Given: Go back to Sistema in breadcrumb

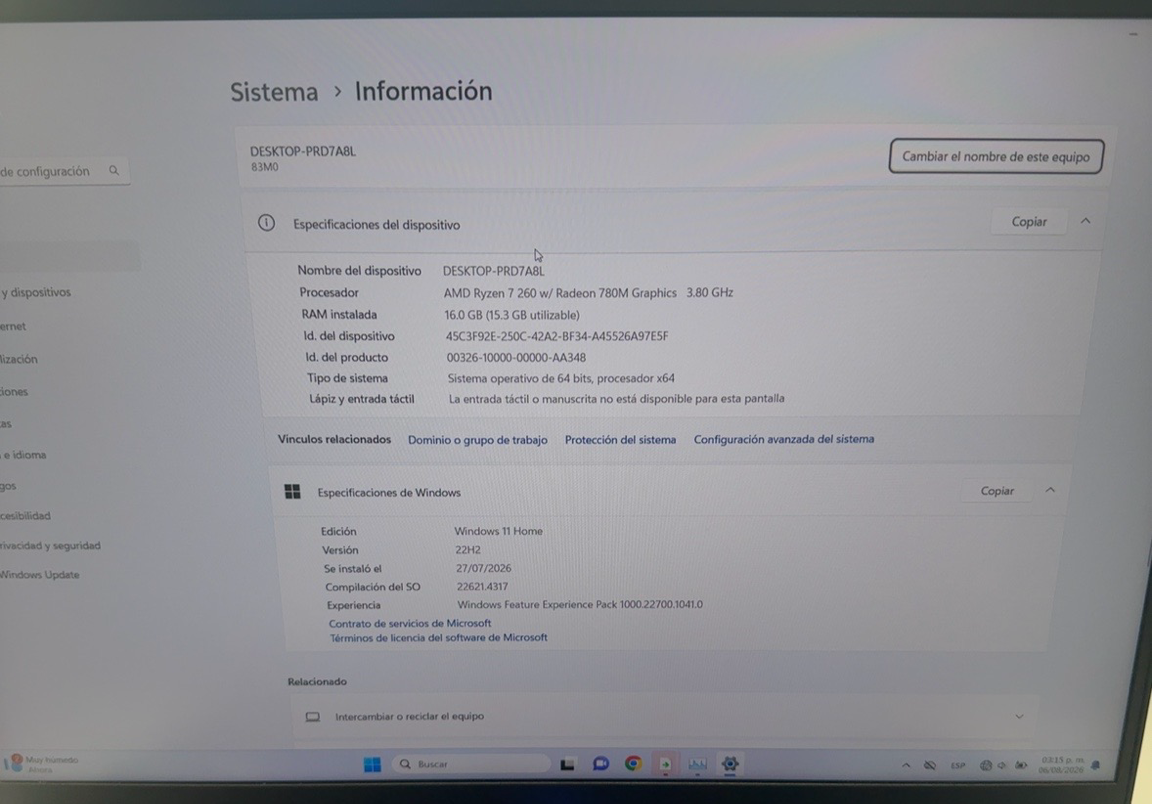Looking at the screenshot, I should [x=274, y=92].
